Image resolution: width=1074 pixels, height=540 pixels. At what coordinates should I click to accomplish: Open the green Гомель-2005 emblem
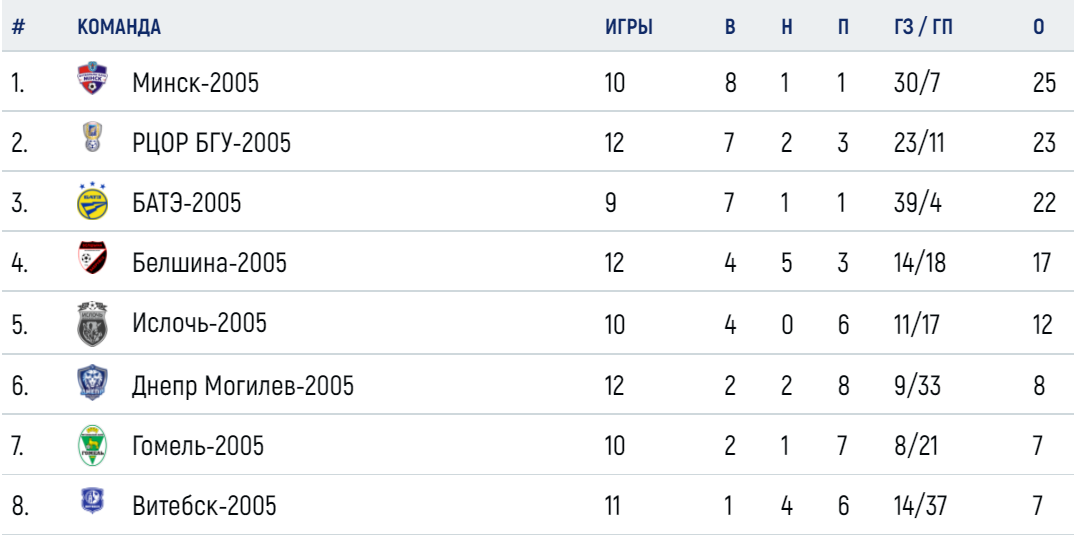pyautogui.click(x=92, y=445)
